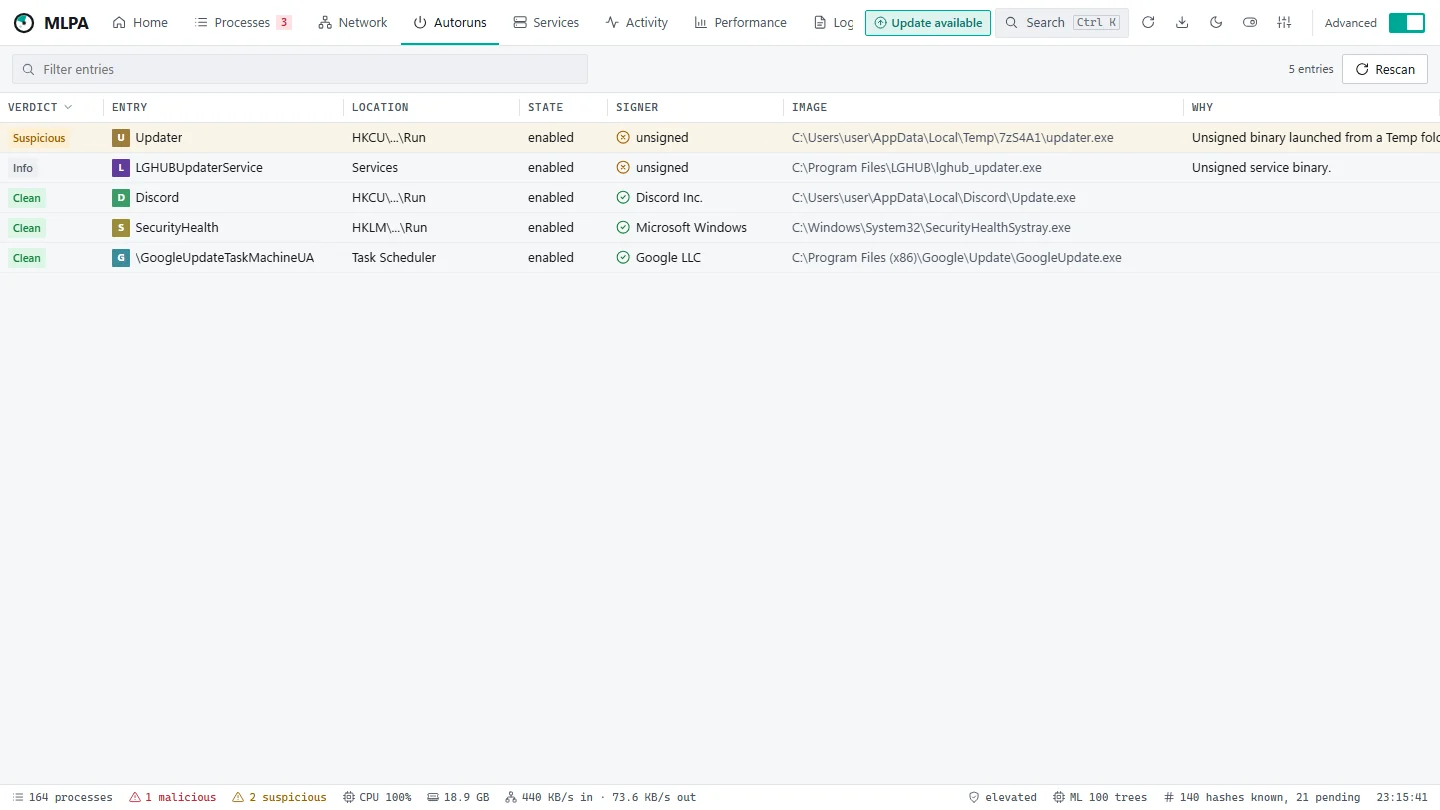The width and height of the screenshot is (1440, 810).
Task: Click the toggle-pill icon in toolbar
Action: pos(1250,22)
